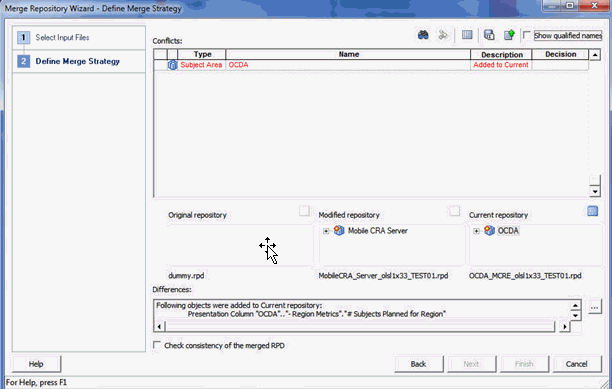Click conflicts table scroll down arrow
Image resolution: width=612 pixels, height=389 pixels.
pyautogui.click(x=594, y=191)
